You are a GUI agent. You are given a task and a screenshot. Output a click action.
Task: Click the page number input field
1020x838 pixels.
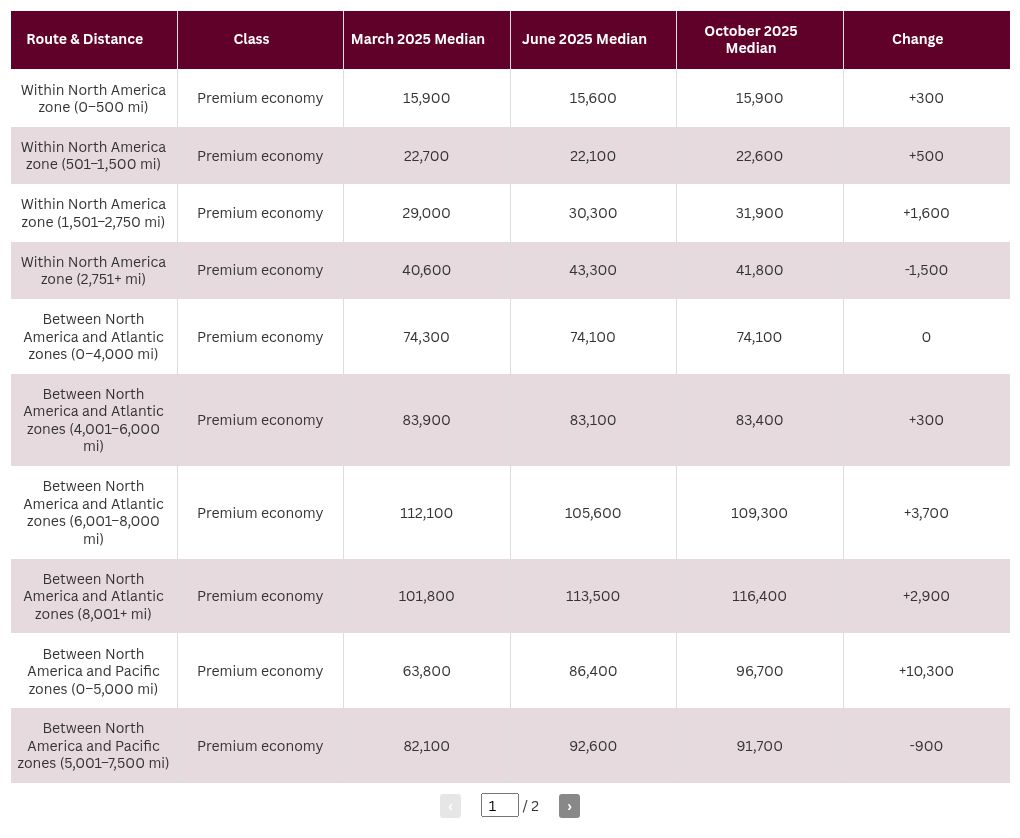click(x=500, y=805)
